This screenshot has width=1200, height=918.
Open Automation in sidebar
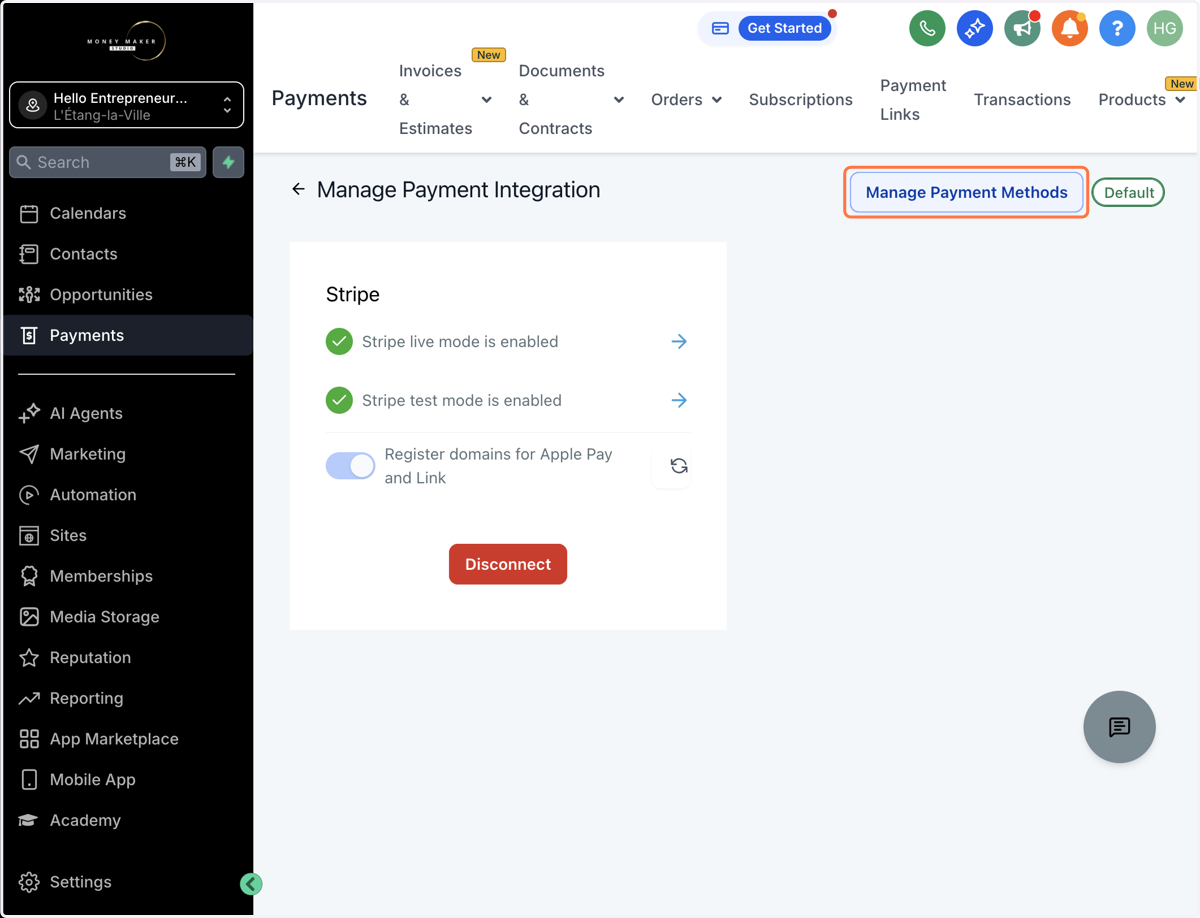click(x=127, y=494)
